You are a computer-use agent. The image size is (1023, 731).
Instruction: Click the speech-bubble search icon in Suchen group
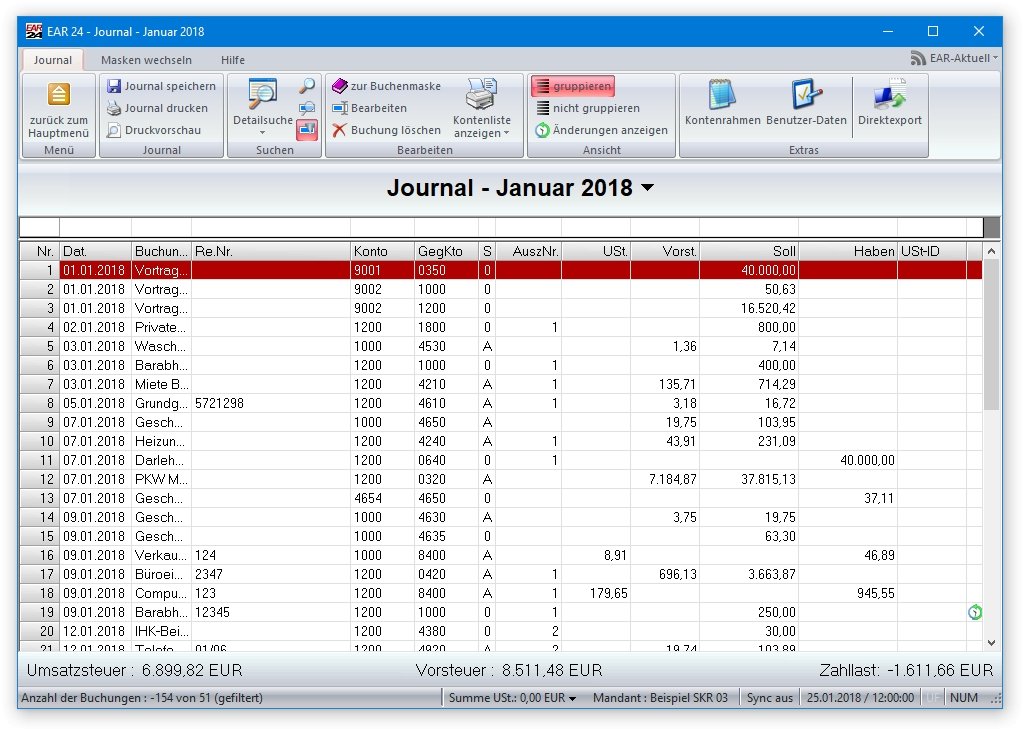tap(307, 108)
